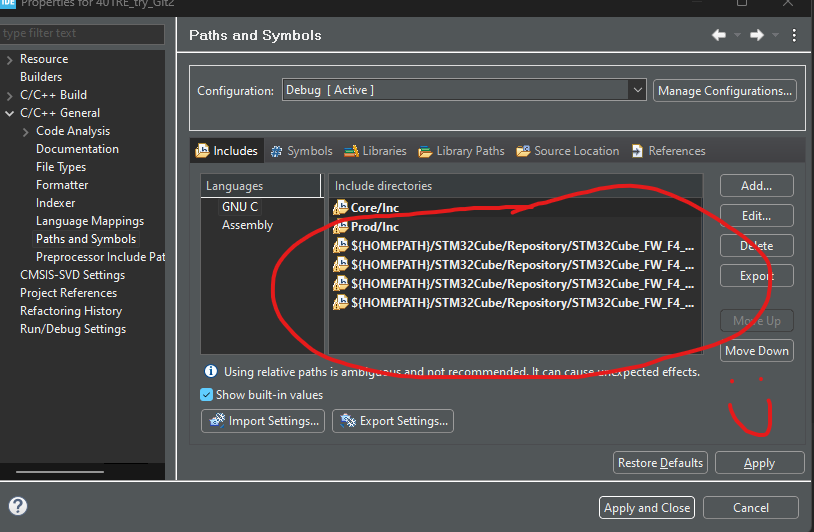Click the Include directories column header
This screenshot has height=532, width=814.
(x=515, y=186)
